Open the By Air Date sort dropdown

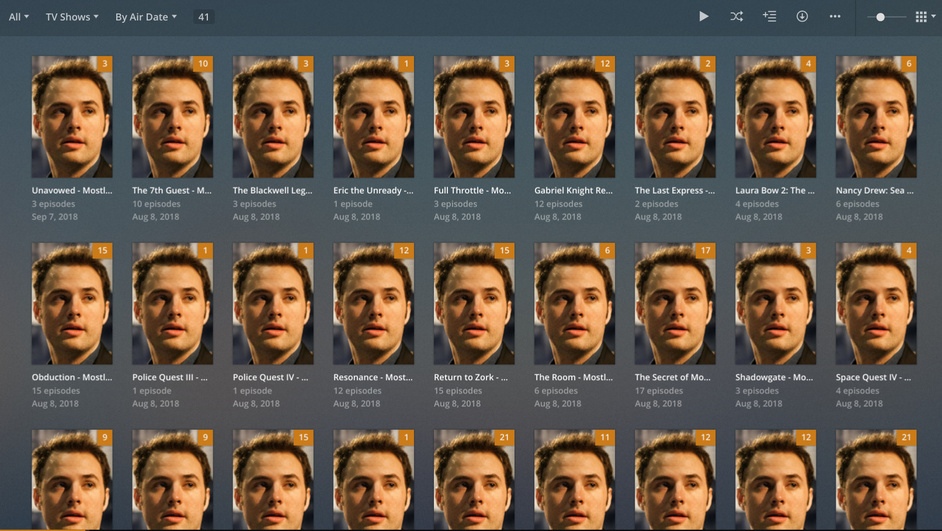pyautogui.click(x=146, y=17)
